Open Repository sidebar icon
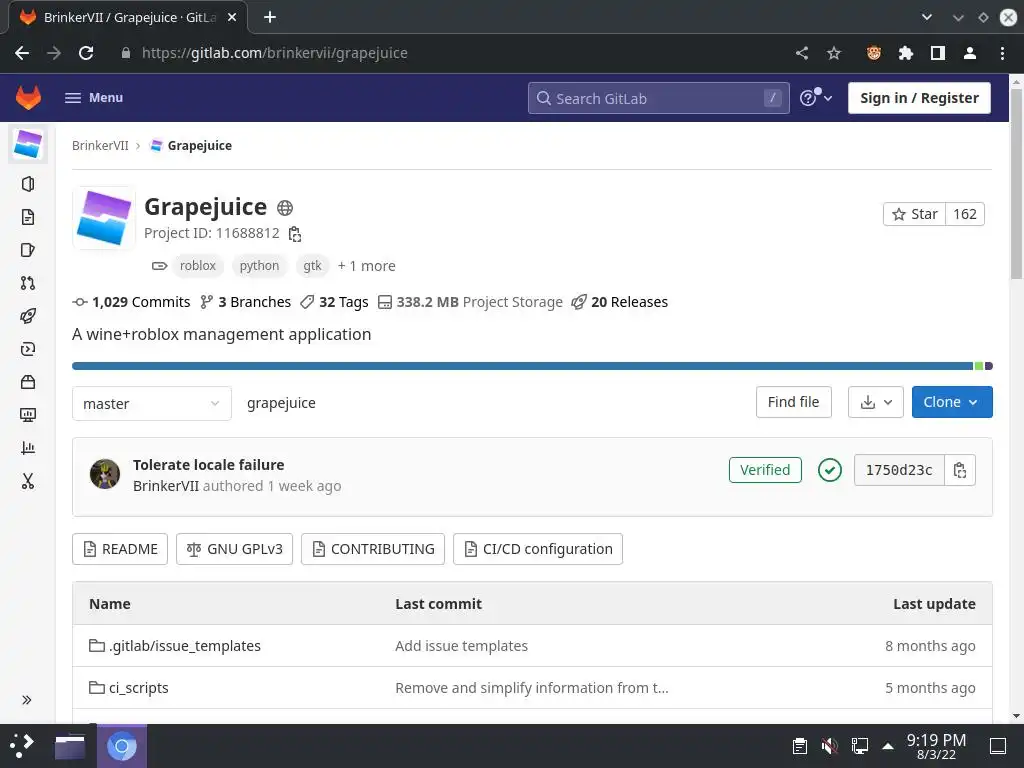 [x=27, y=217]
